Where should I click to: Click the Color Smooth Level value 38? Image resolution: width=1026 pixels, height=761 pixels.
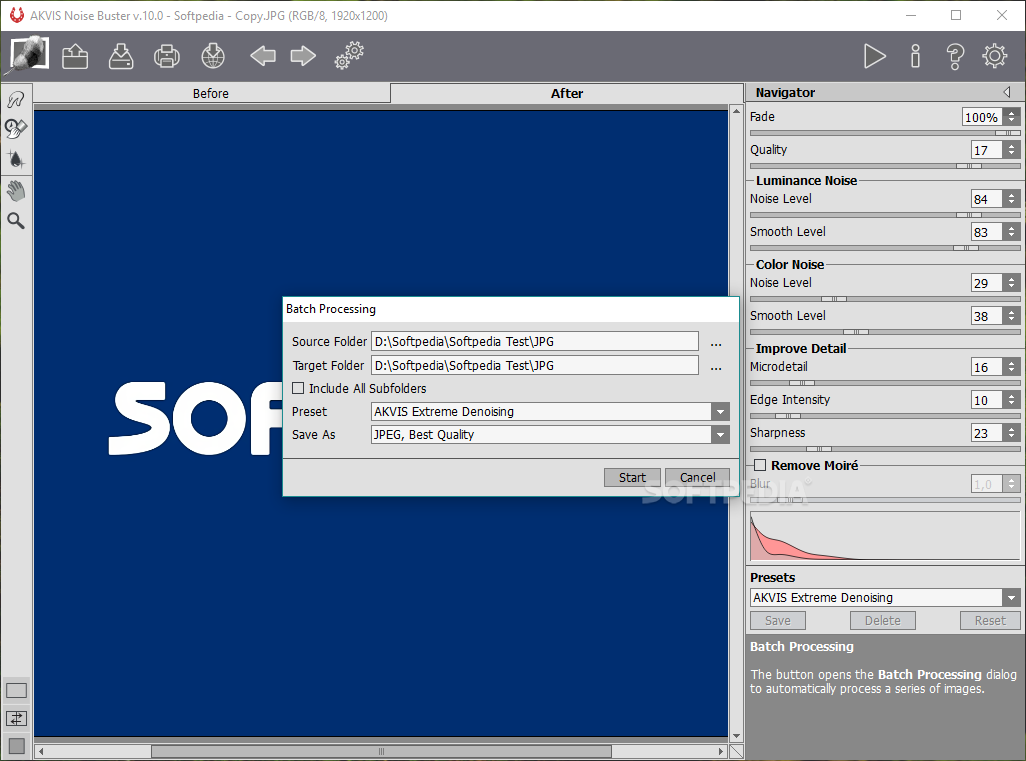986,316
